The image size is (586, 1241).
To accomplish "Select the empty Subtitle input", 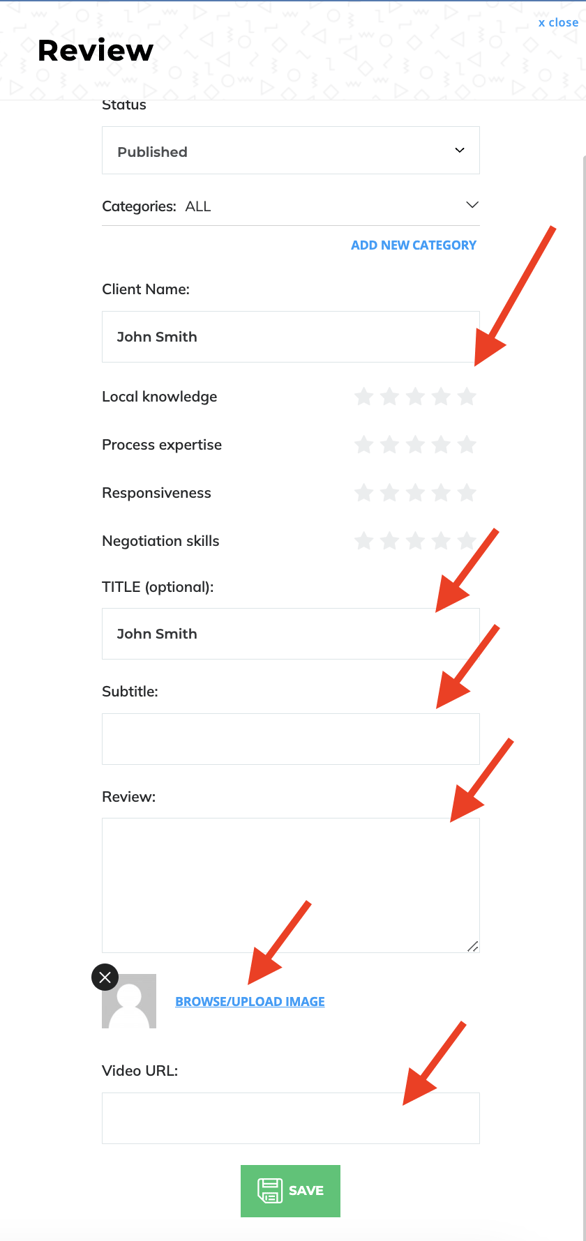I will pyautogui.click(x=291, y=739).
